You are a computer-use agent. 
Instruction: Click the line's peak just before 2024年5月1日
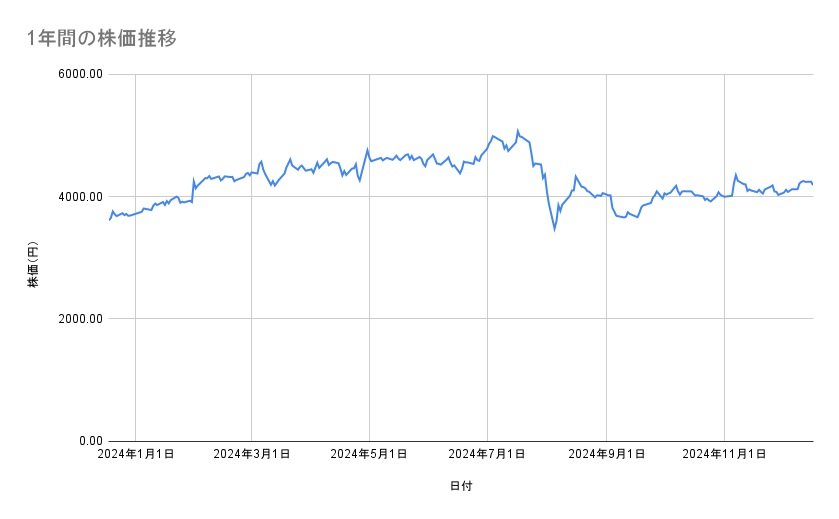pyautogui.click(x=367, y=149)
